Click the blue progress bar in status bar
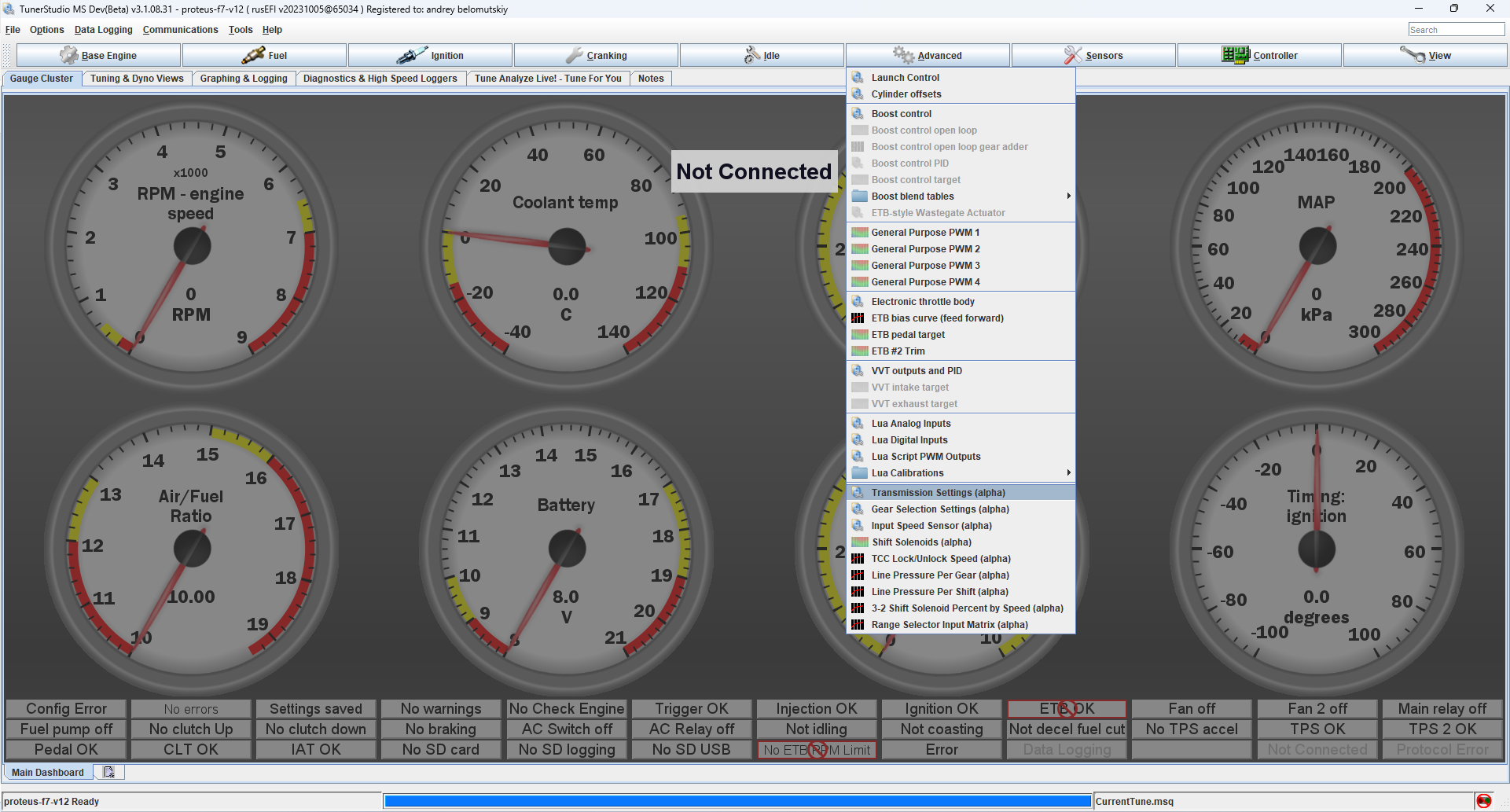 click(x=737, y=801)
